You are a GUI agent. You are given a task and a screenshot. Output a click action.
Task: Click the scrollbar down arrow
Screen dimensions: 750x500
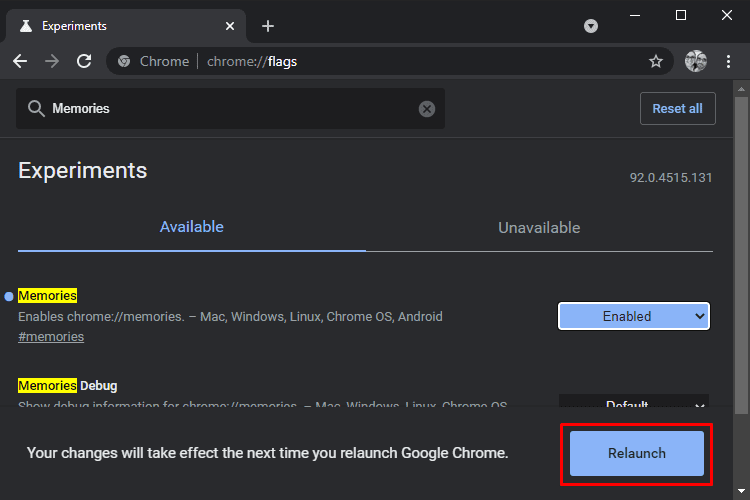(x=741, y=491)
